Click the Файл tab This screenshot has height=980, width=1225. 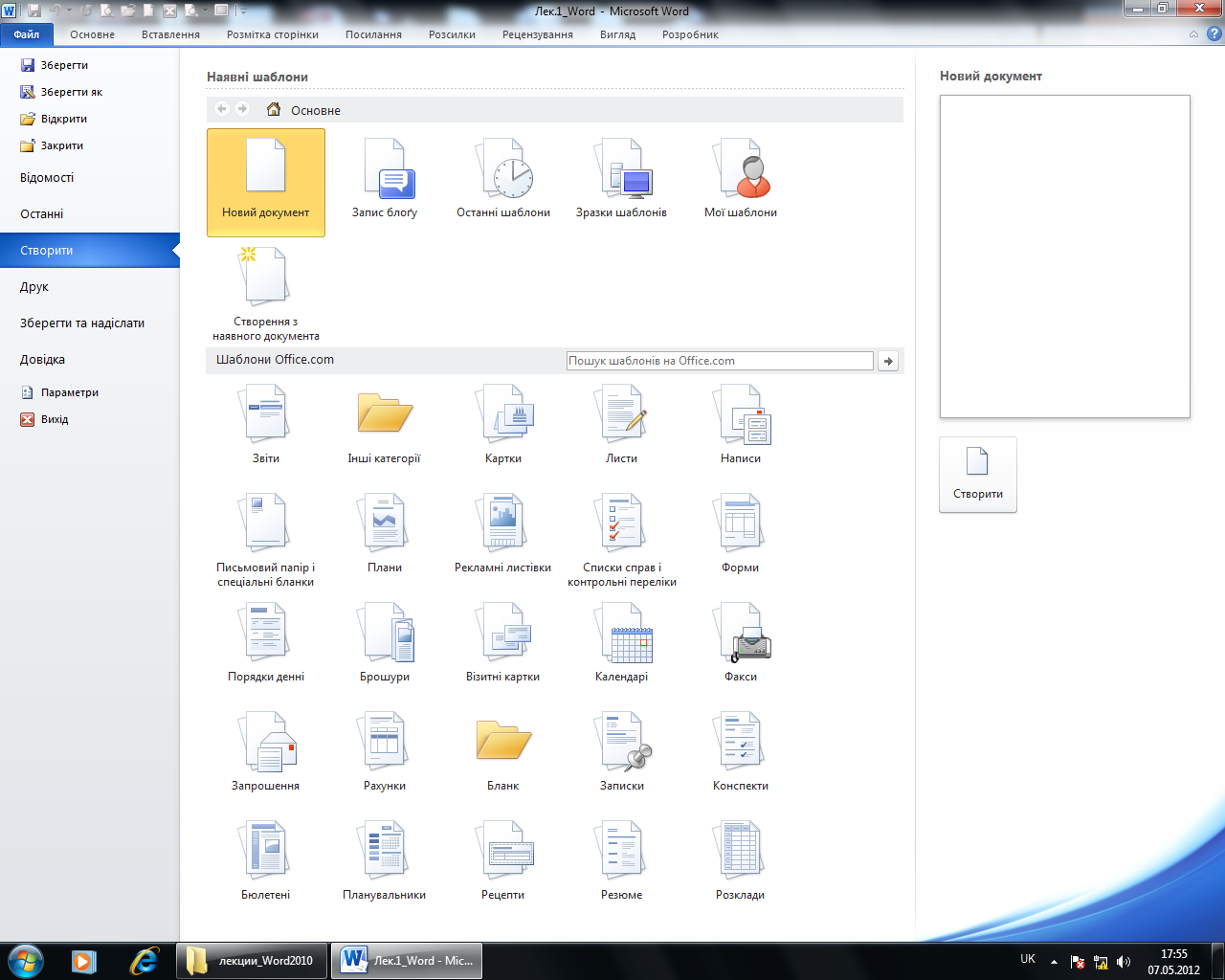(27, 34)
